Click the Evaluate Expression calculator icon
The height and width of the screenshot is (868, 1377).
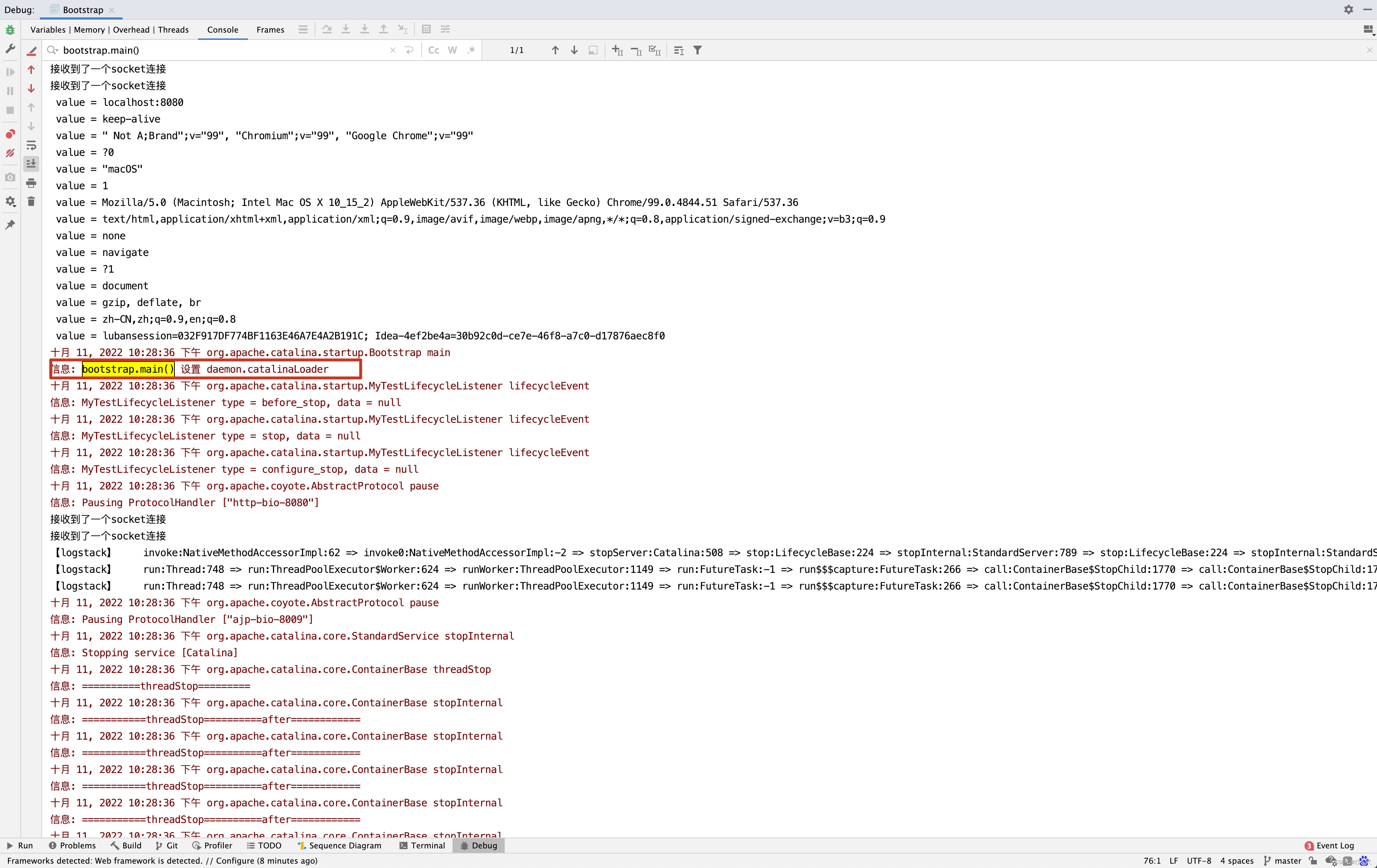coord(426,29)
